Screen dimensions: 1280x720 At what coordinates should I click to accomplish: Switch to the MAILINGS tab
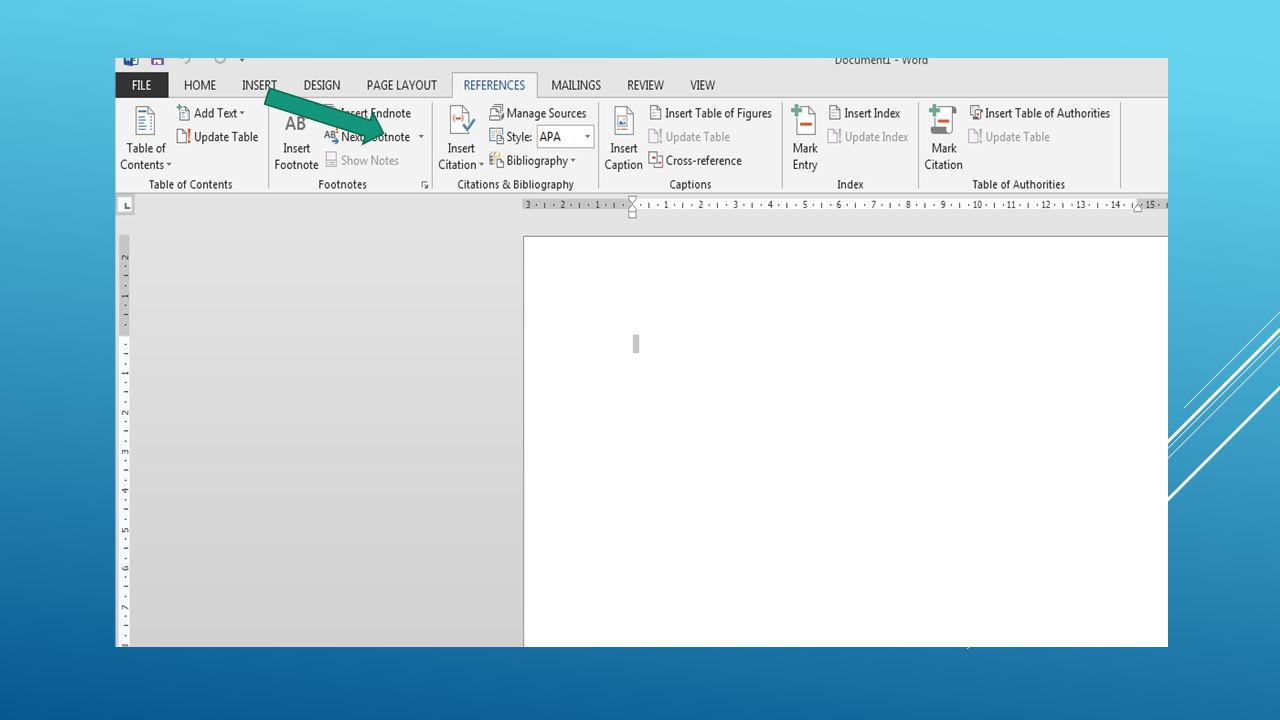pyautogui.click(x=576, y=85)
